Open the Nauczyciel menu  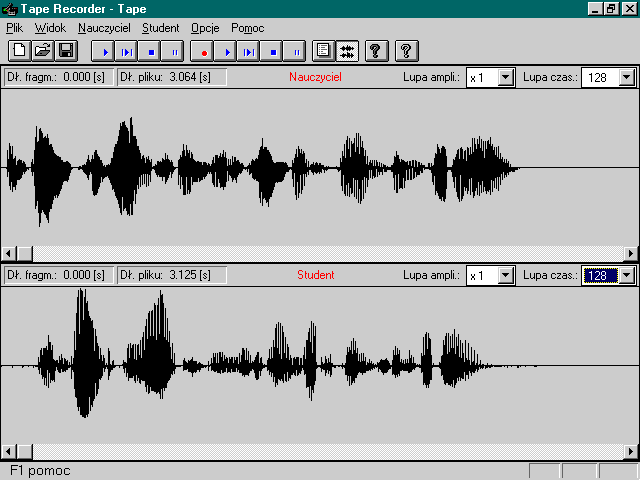104,28
